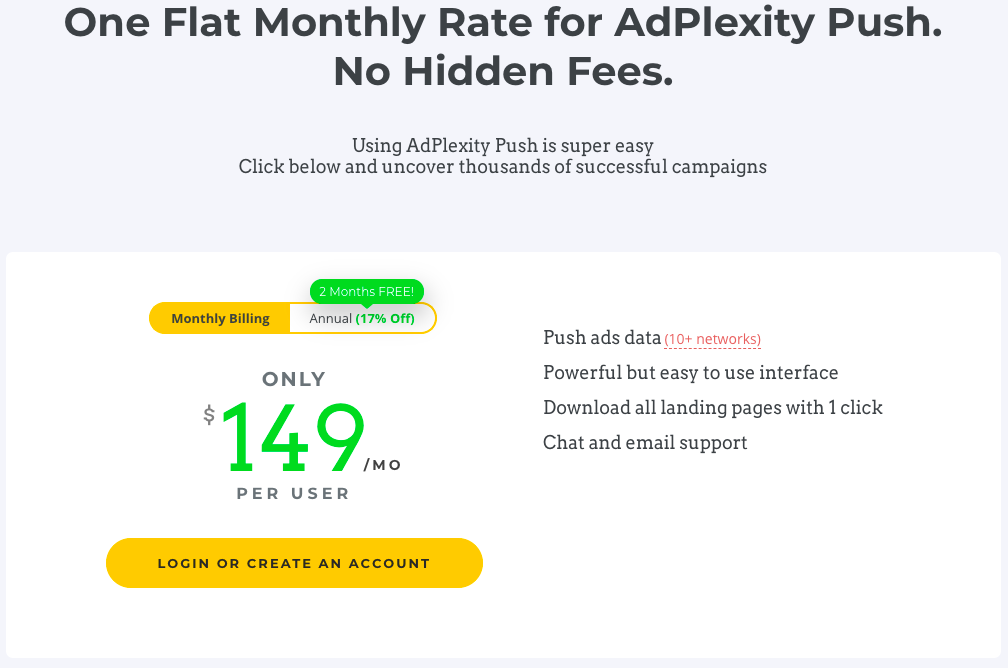The height and width of the screenshot is (668, 1008).
Task: Click the Push ads data feature text
Action: coord(602,338)
